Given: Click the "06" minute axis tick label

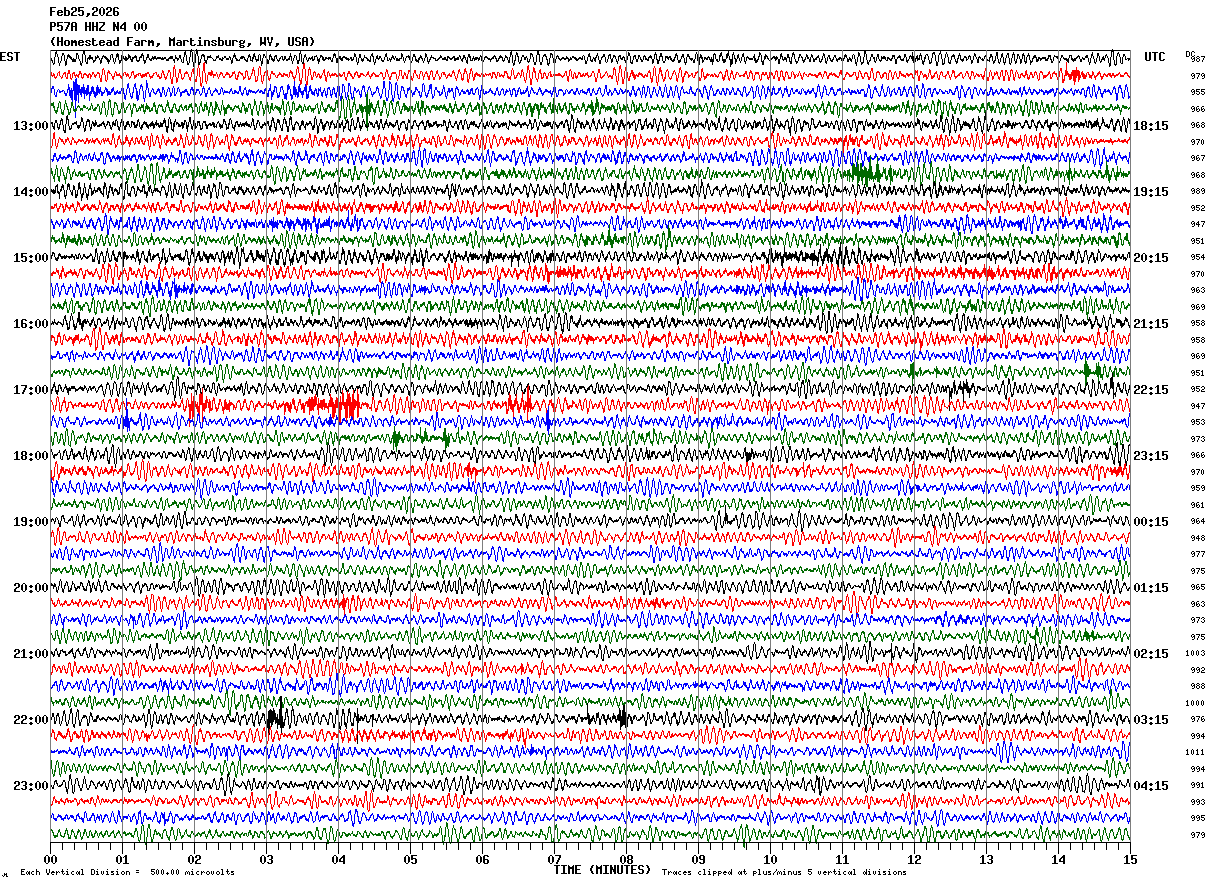Looking at the screenshot, I should point(482,859).
